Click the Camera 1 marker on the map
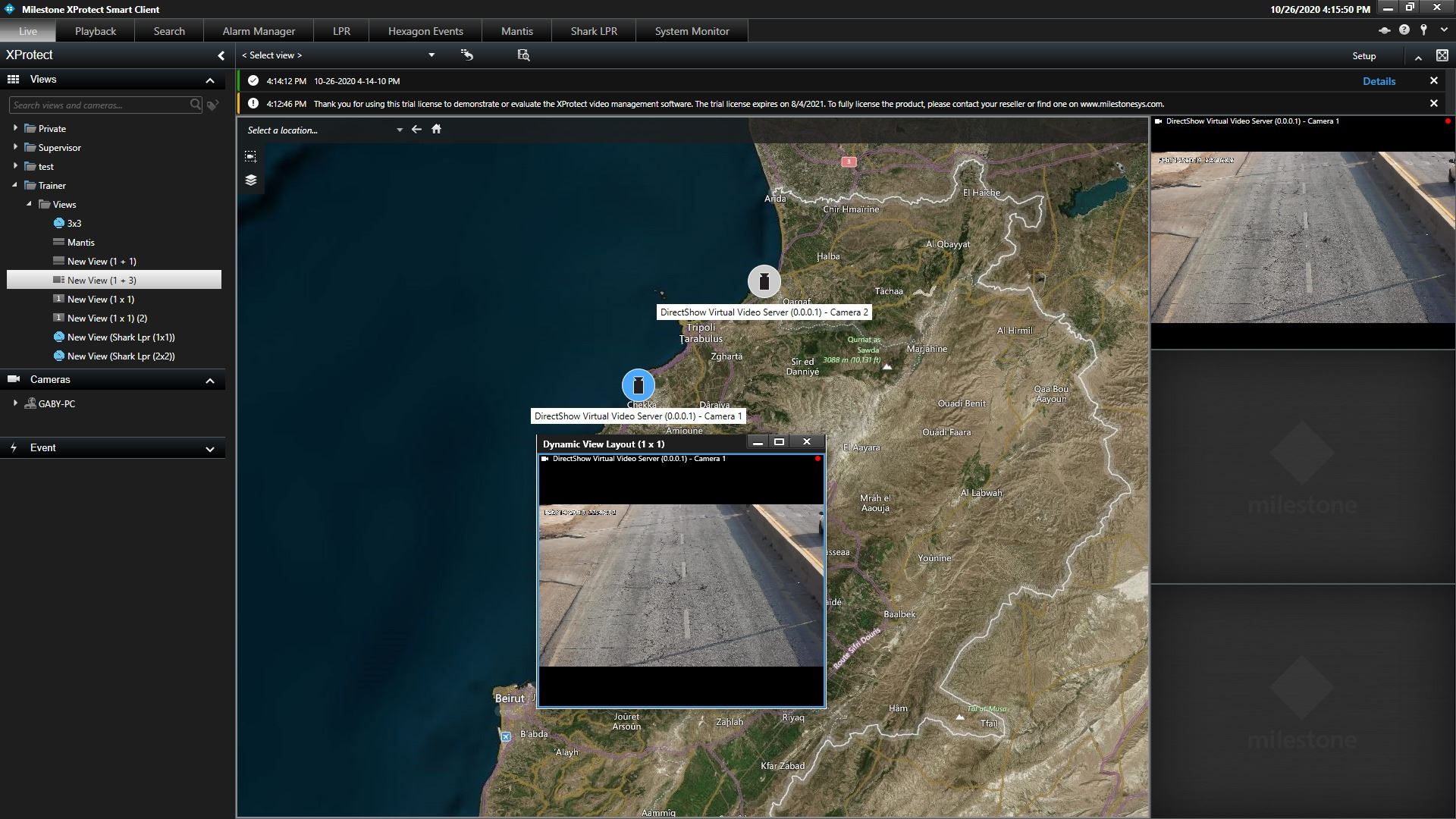Screen dimensions: 1456x819 click(639, 385)
